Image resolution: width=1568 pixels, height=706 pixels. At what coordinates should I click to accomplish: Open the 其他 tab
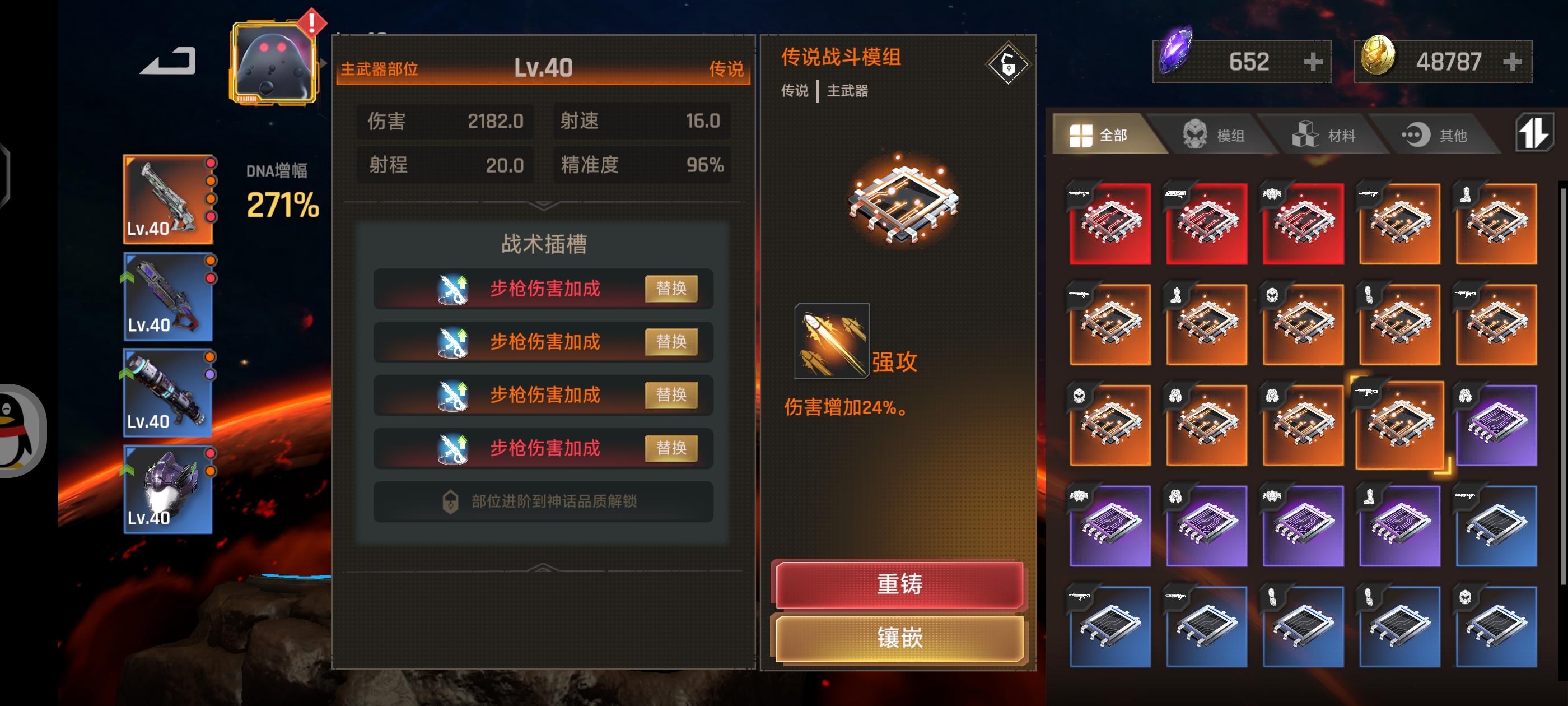[1435, 134]
